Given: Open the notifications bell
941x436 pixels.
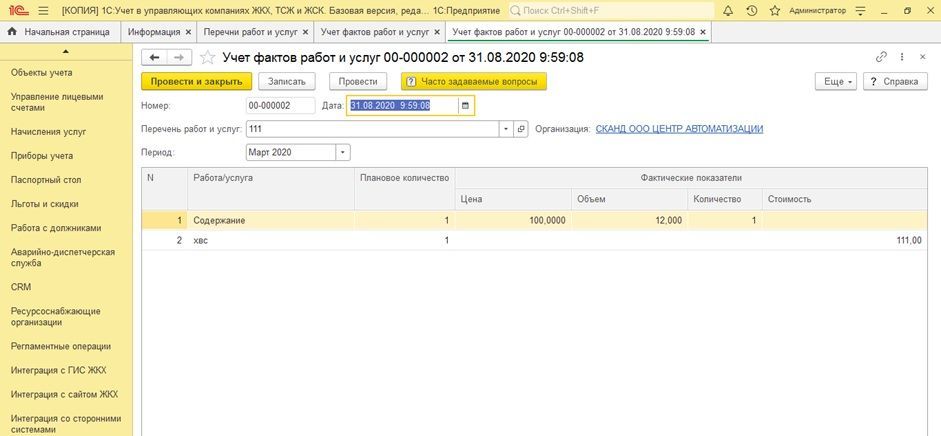Looking at the screenshot, I should tap(728, 11).
